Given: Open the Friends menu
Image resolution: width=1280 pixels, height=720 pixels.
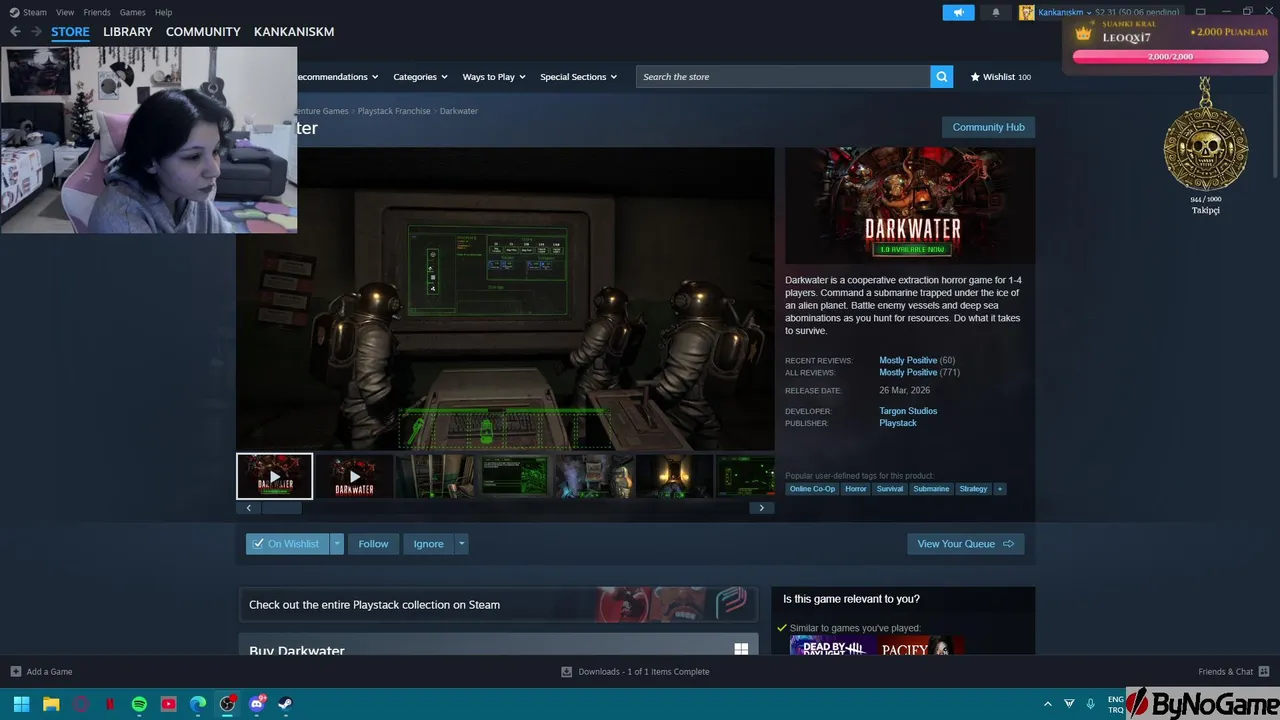Looking at the screenshot, I should pos(97,12).
